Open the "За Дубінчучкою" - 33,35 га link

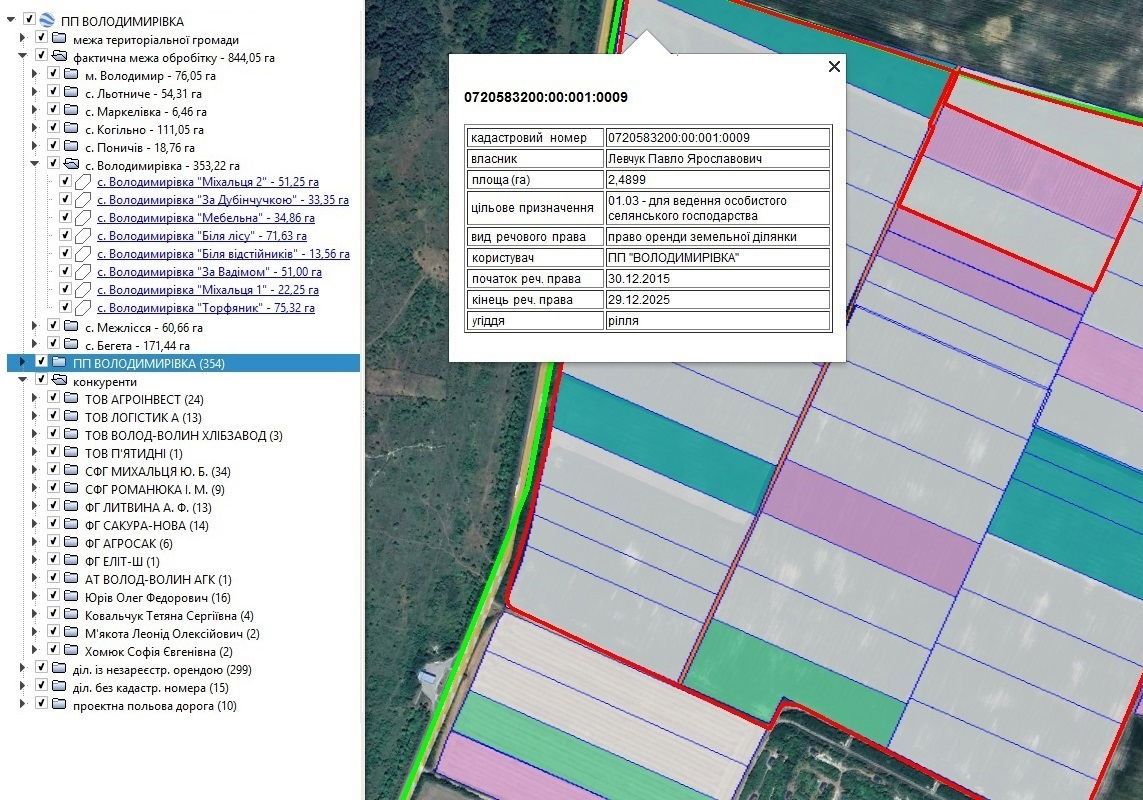coord(222,200)
